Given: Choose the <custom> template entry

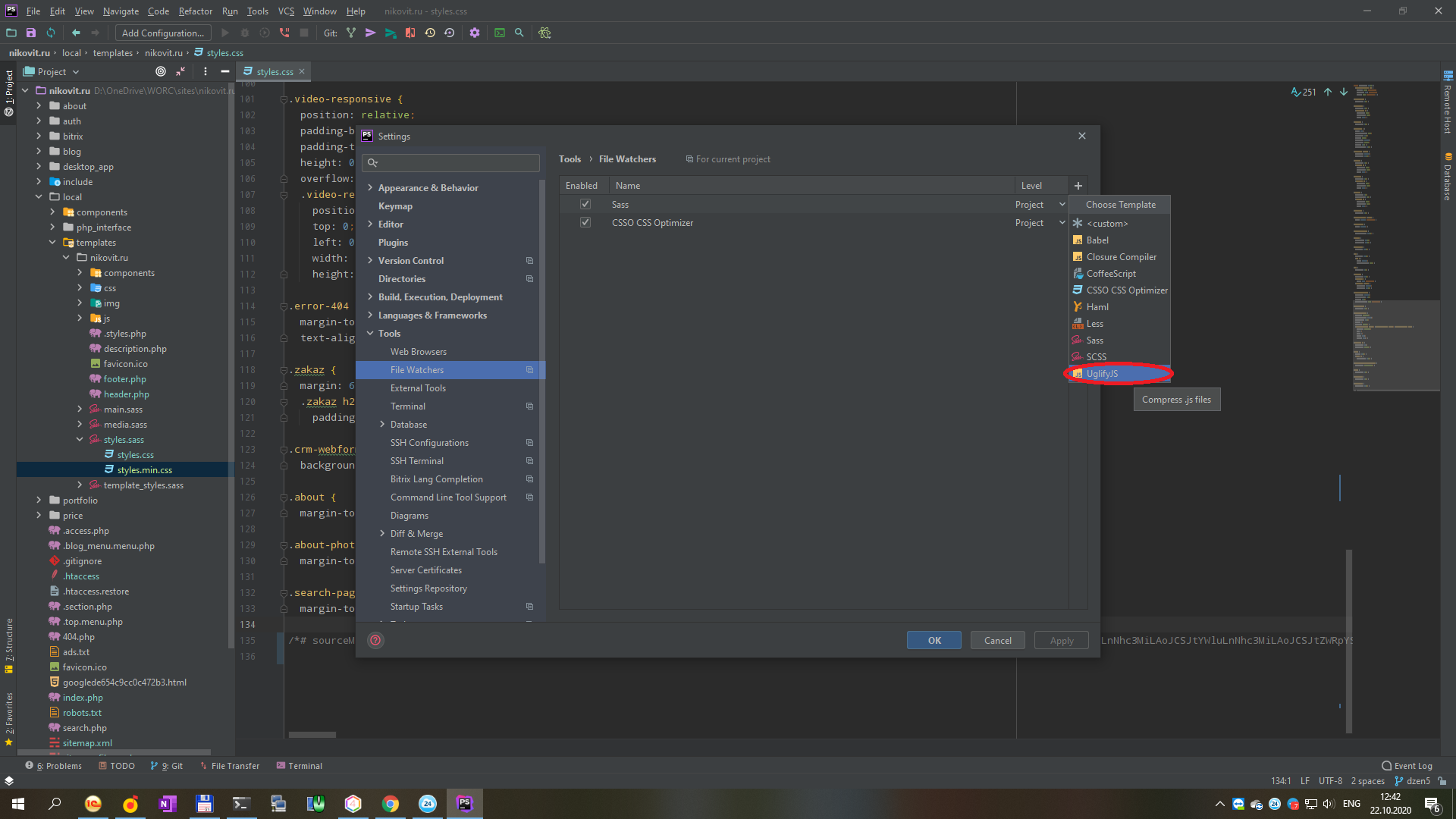Looking at the screenshot, I should [1119, 223].
